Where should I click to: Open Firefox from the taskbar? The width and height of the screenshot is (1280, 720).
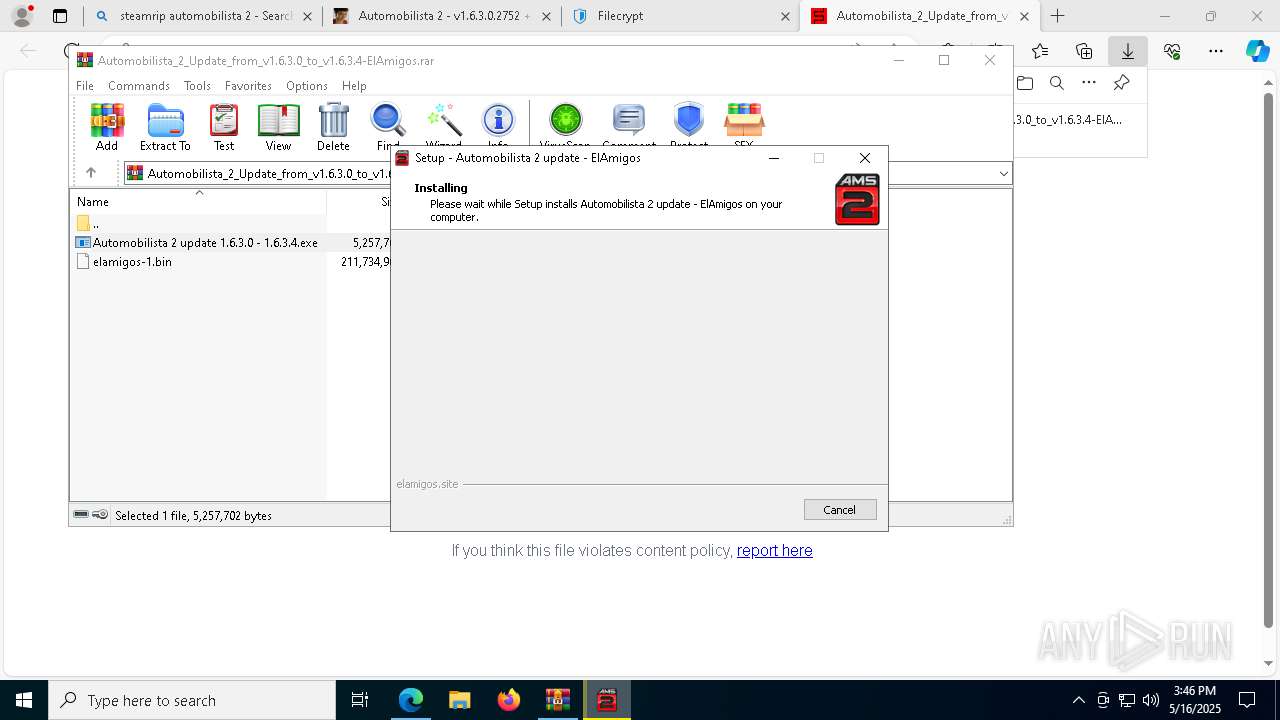[508, 700]
